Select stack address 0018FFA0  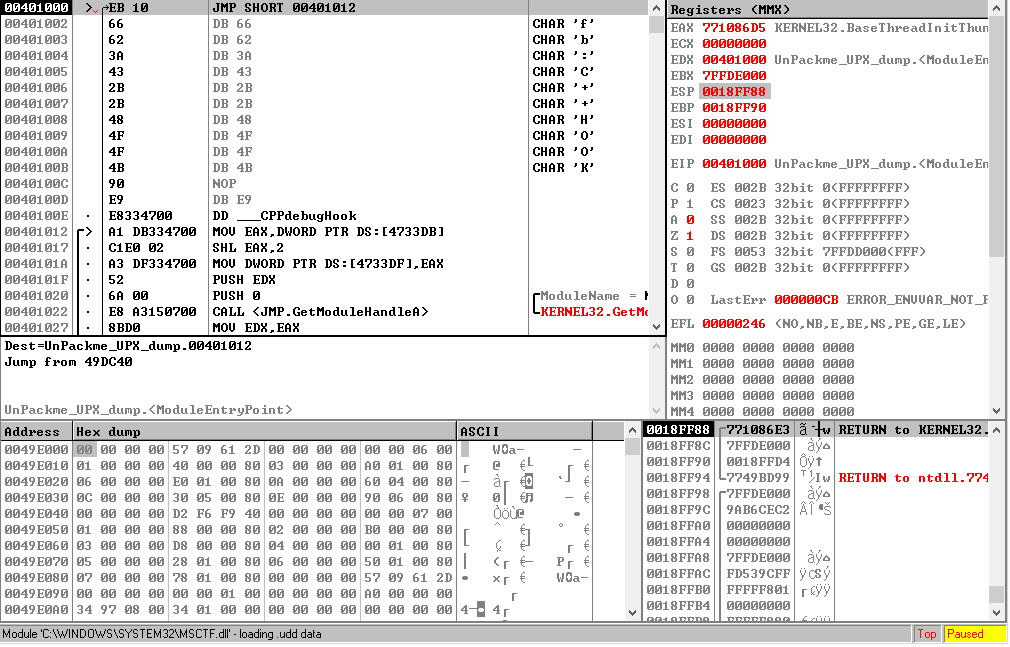[678, 526]
